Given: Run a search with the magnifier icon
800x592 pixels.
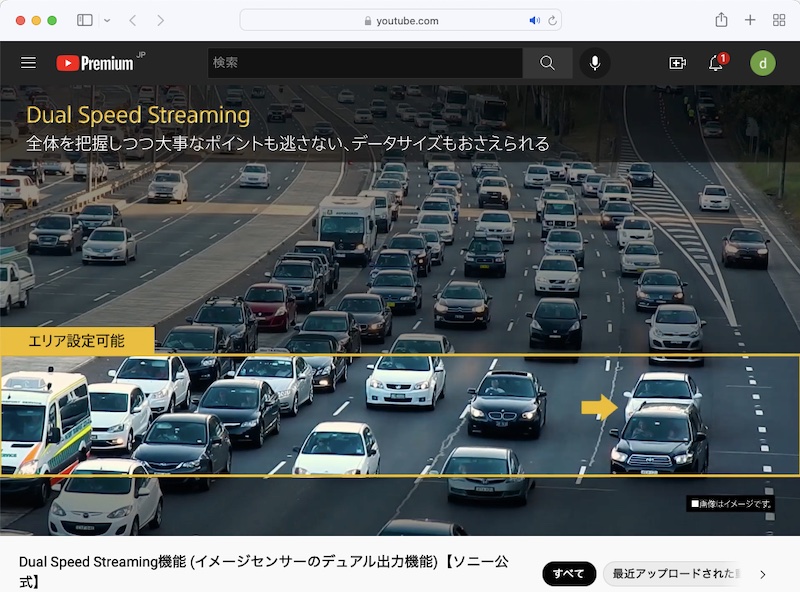Looking at the screenshot, I should click(x=546, y=63).
